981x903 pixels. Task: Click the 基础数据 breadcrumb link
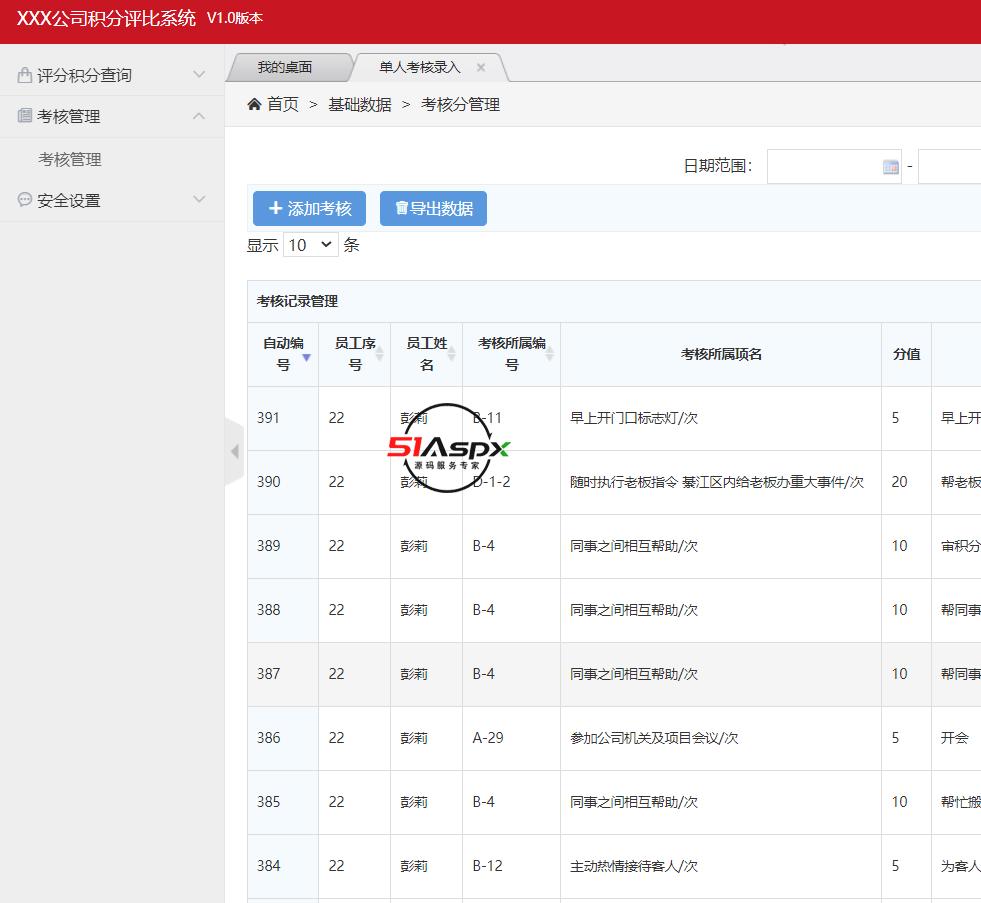(x=360, y=105)
